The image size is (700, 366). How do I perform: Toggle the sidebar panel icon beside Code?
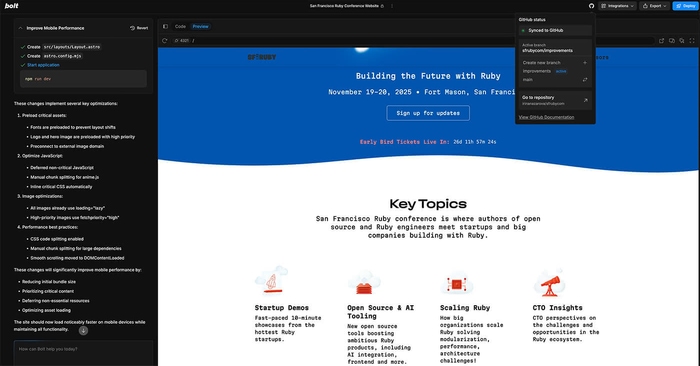(165, 26)
